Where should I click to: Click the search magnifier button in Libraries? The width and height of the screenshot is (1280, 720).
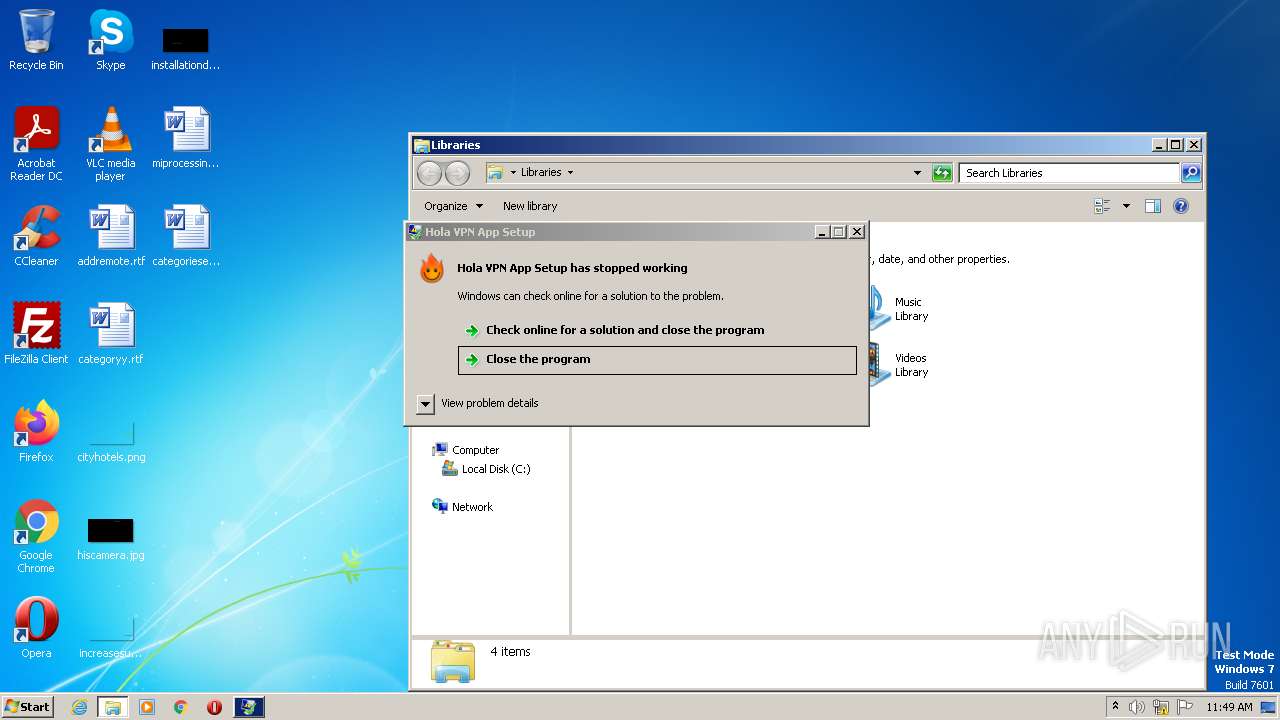tap(1190, 173)
